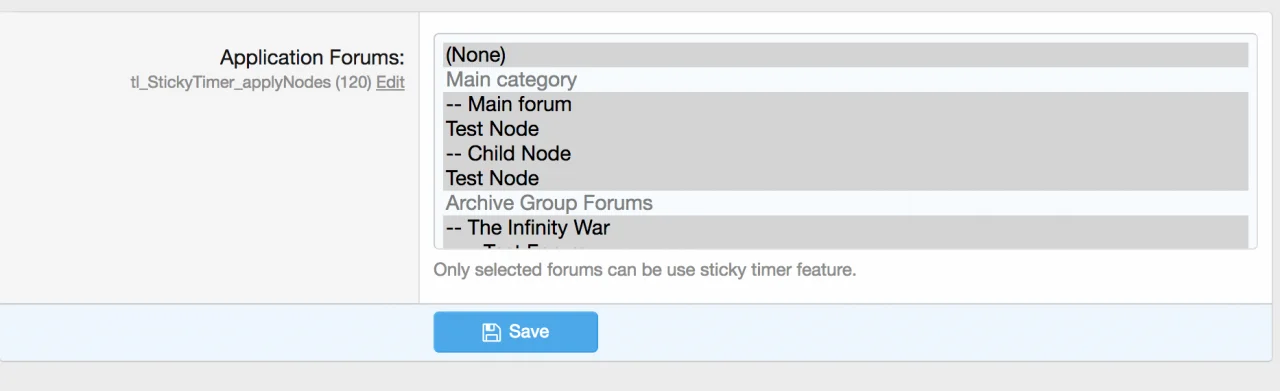Click the Archive Group Forums category row
1280x391 pixels.
pos(846,203)
